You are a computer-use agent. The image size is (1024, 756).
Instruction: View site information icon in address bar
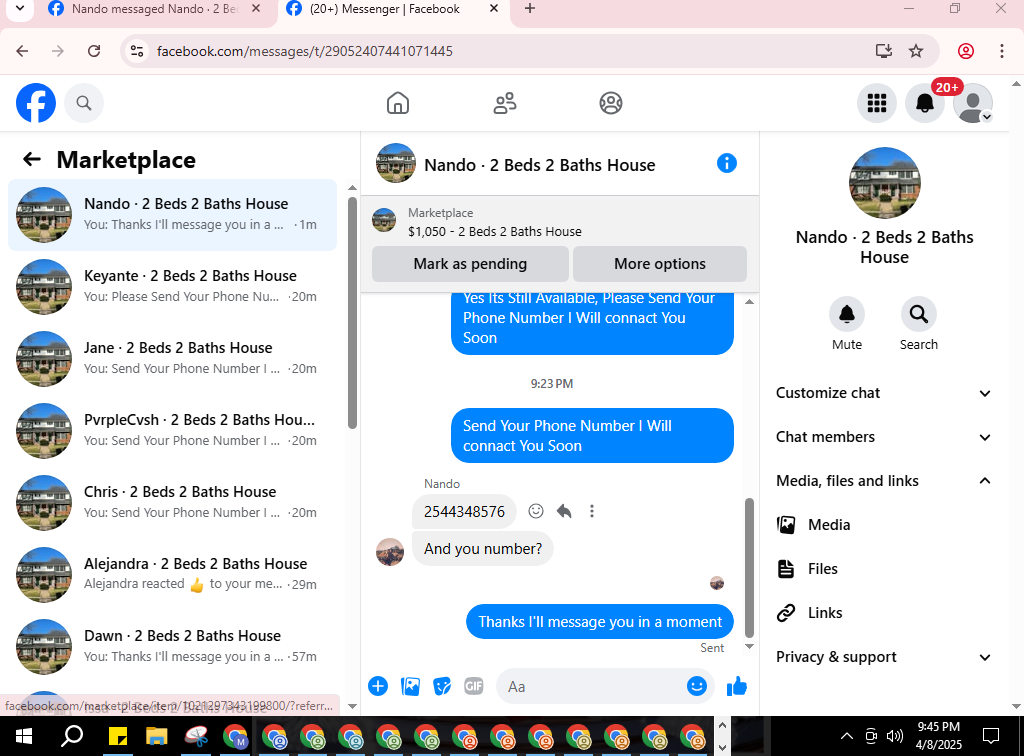click(136, 51)
